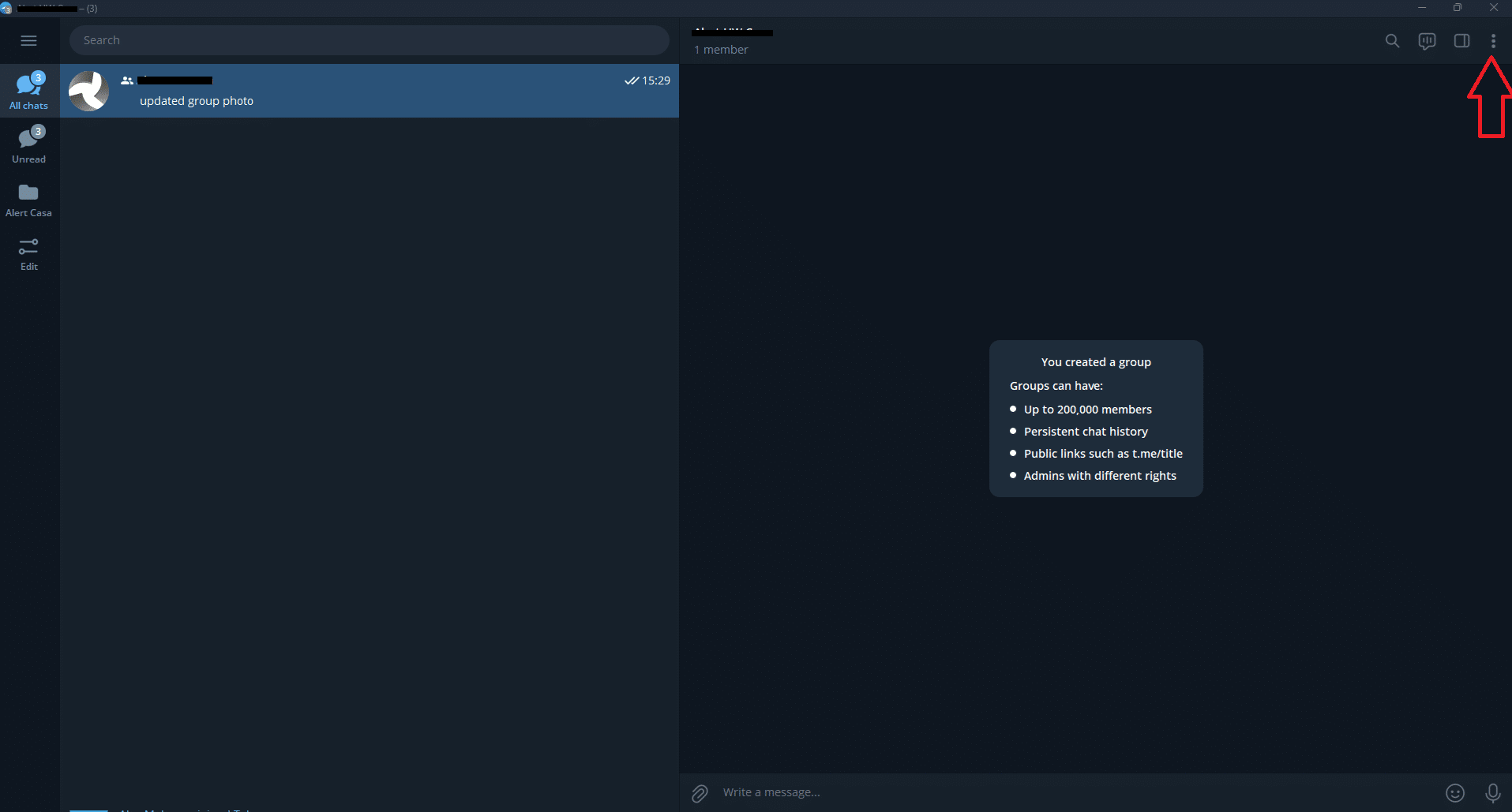This screenshot has height=812, width=1512.
Task: Click the microphone voice message icon
Action: (1492, 793)
